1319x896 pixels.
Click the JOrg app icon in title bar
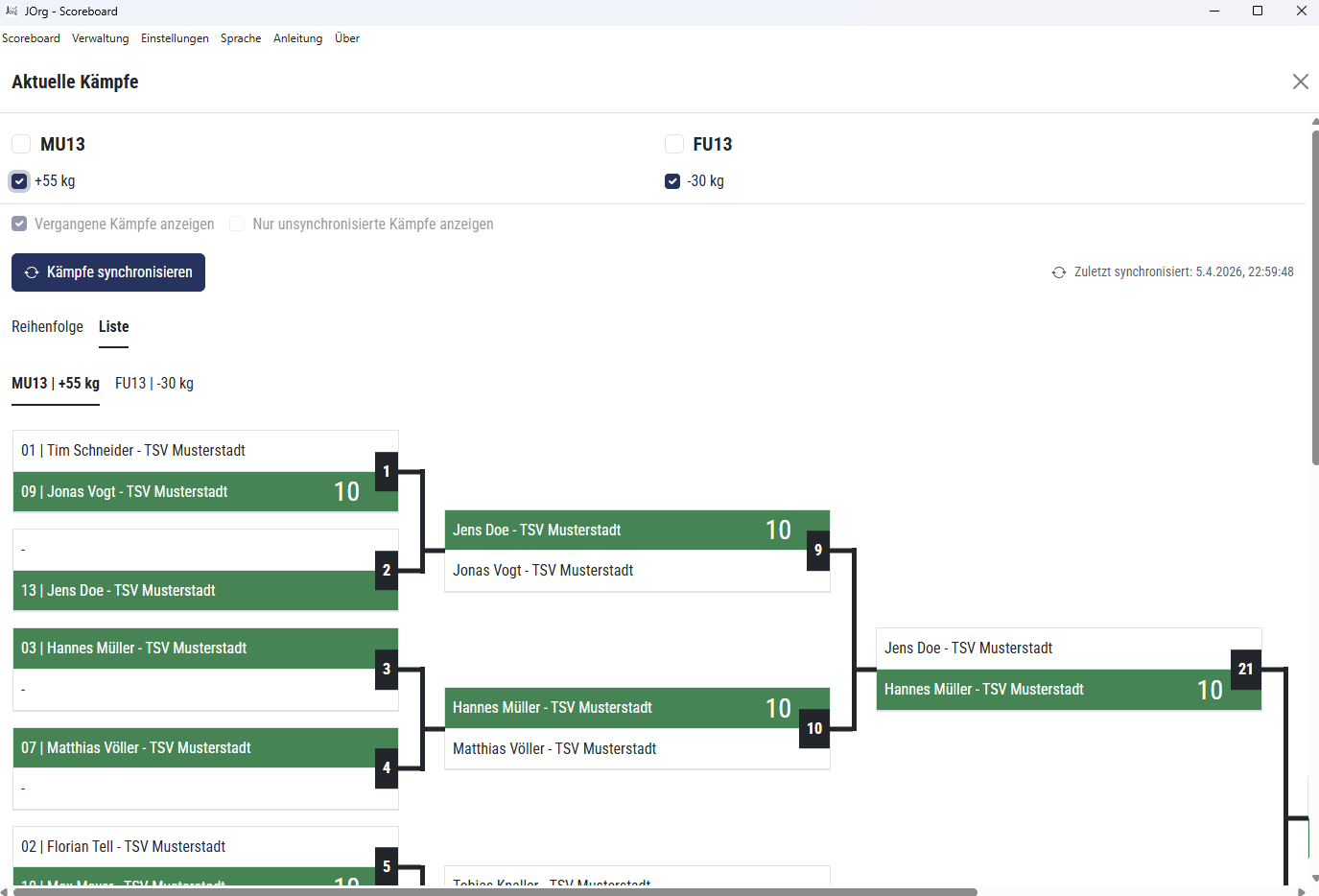point(12,12)
